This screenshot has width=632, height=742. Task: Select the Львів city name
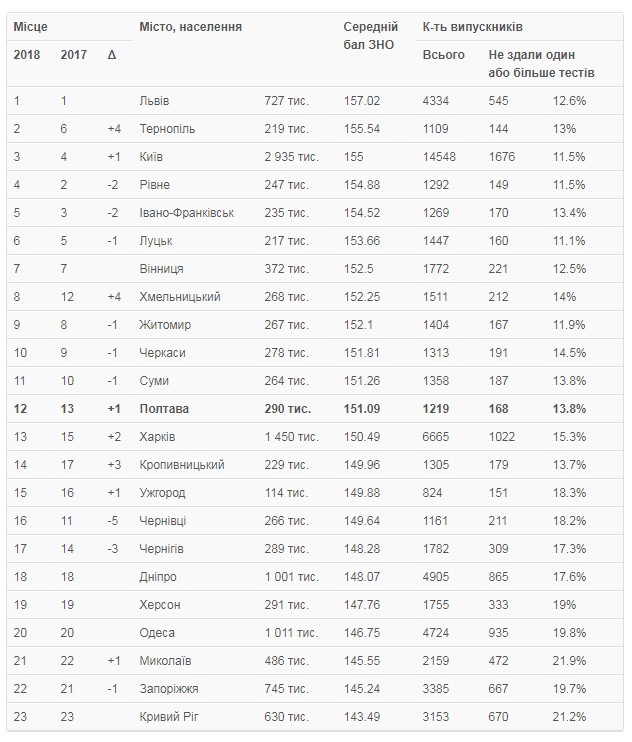coord(155,101)
